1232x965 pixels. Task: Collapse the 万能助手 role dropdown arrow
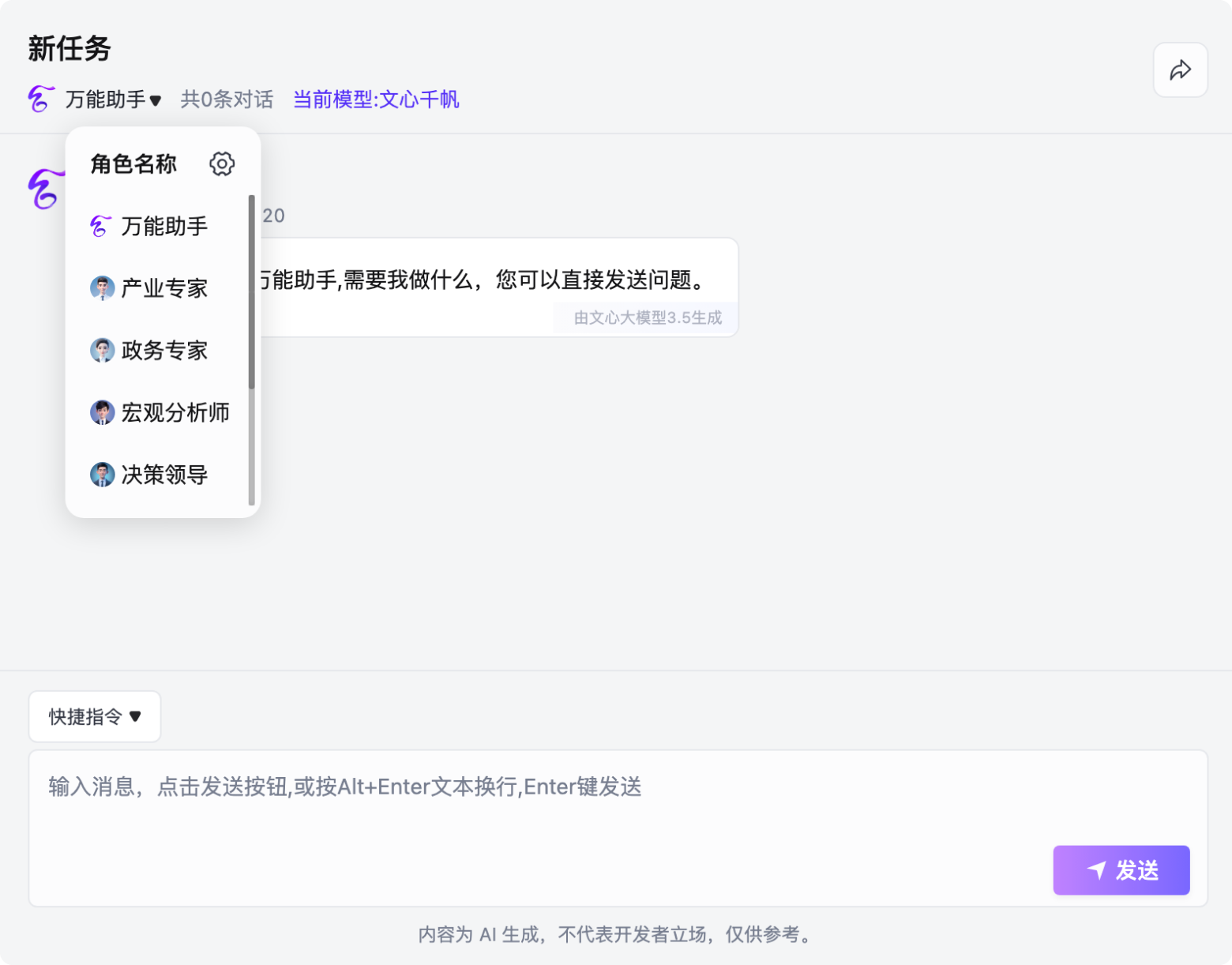[156, 100]
